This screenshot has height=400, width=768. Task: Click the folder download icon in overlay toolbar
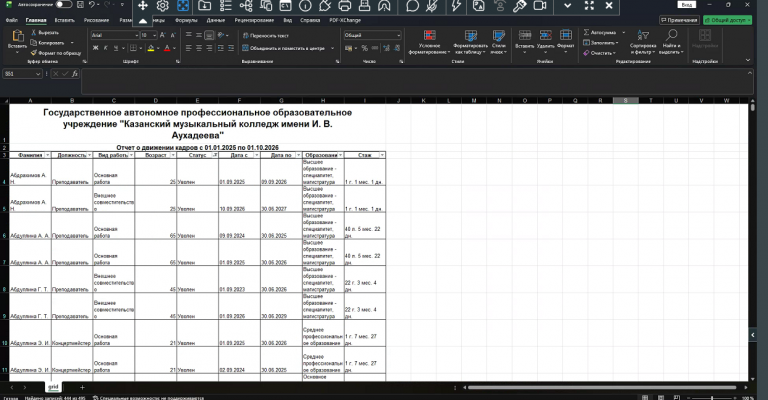[205, 6]
